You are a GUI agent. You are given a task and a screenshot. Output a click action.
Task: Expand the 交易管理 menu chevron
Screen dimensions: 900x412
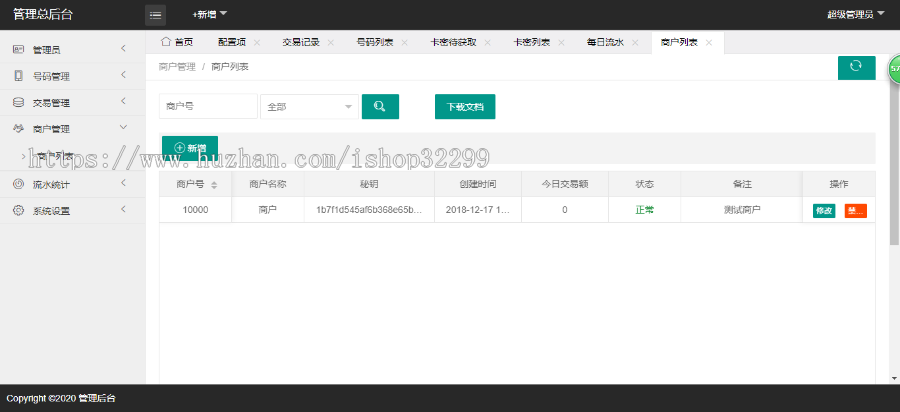tap(123, 102)
